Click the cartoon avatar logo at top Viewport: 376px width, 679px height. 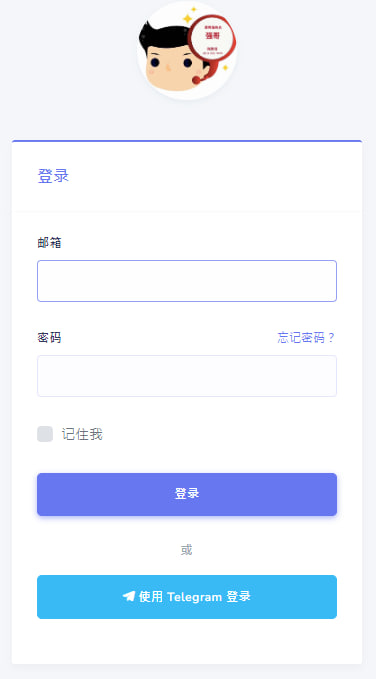pos(187,50)
